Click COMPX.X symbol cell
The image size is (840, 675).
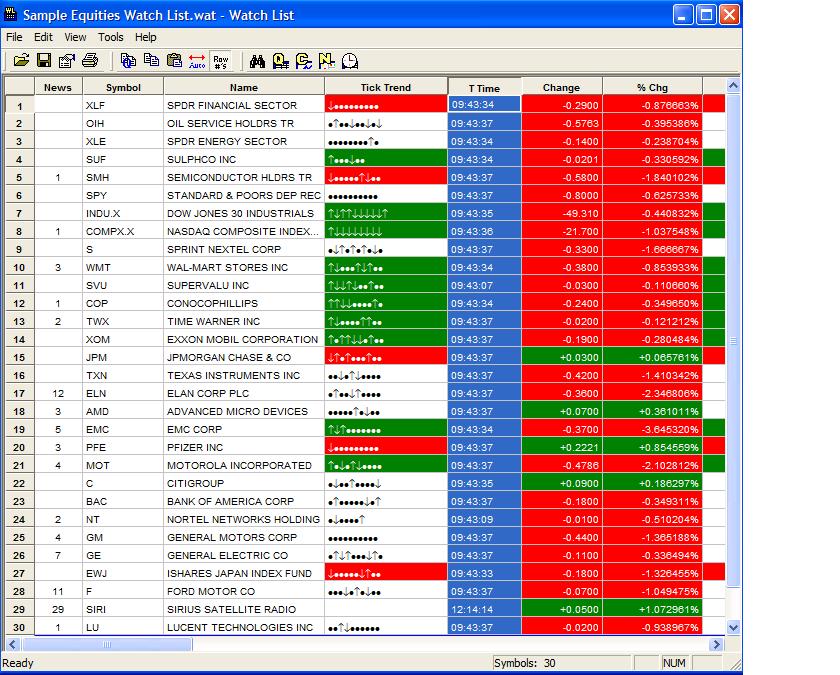coord(123,231)
